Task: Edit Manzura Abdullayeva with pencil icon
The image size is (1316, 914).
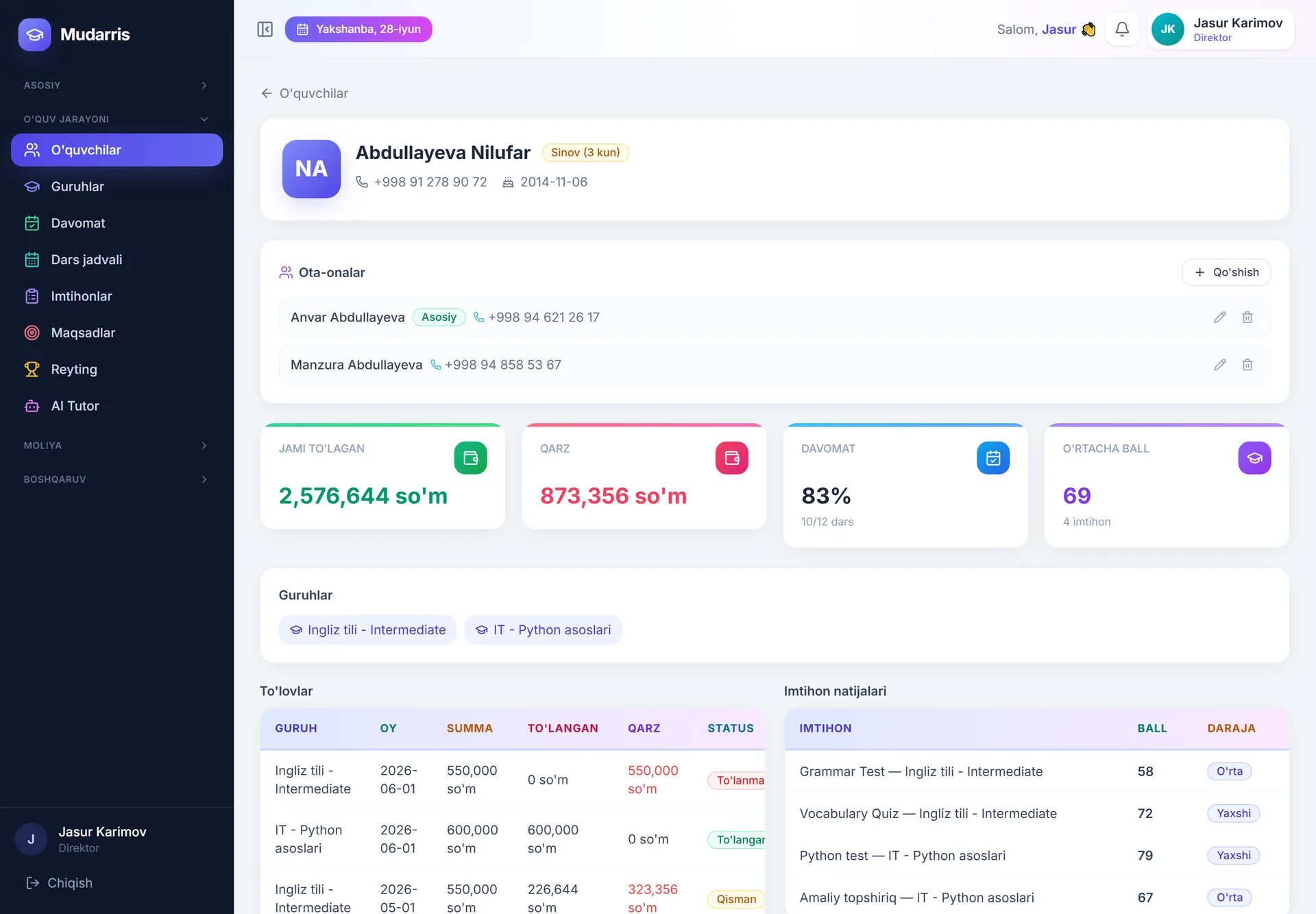Action: tap(1219, 365)
